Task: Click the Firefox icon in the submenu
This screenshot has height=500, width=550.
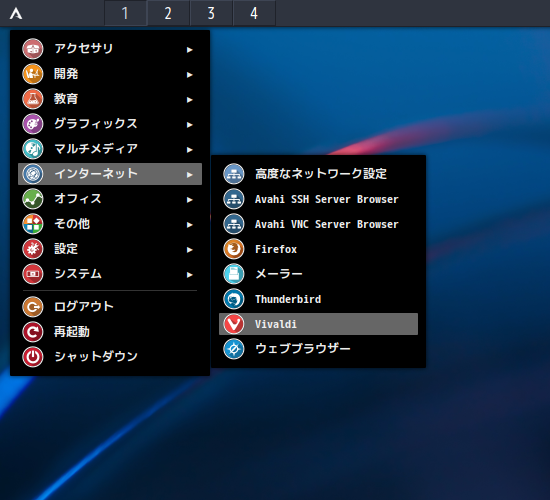Action: [234, 249]
